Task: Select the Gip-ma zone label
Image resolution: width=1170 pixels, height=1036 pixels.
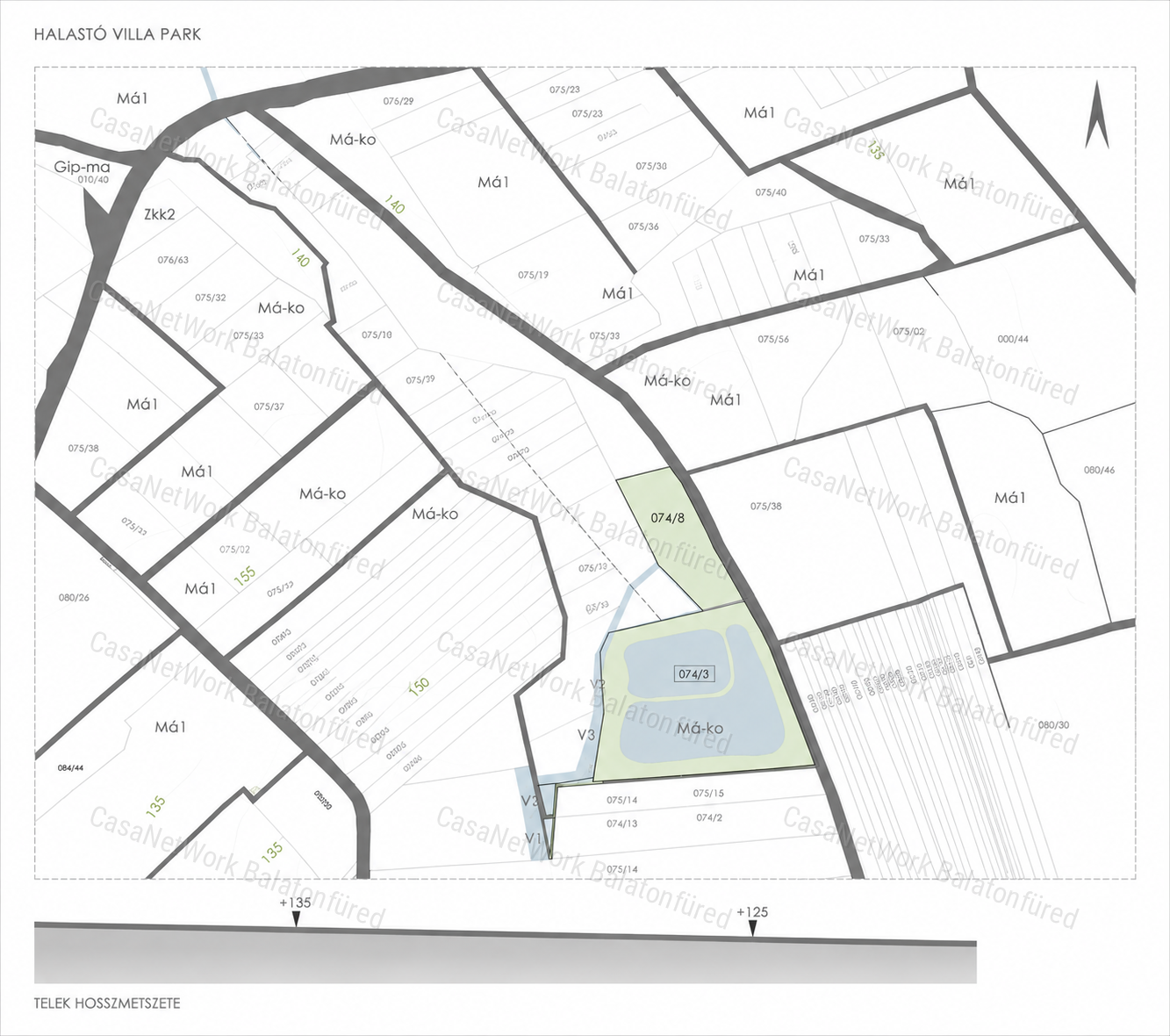Action: click(83, 167)
